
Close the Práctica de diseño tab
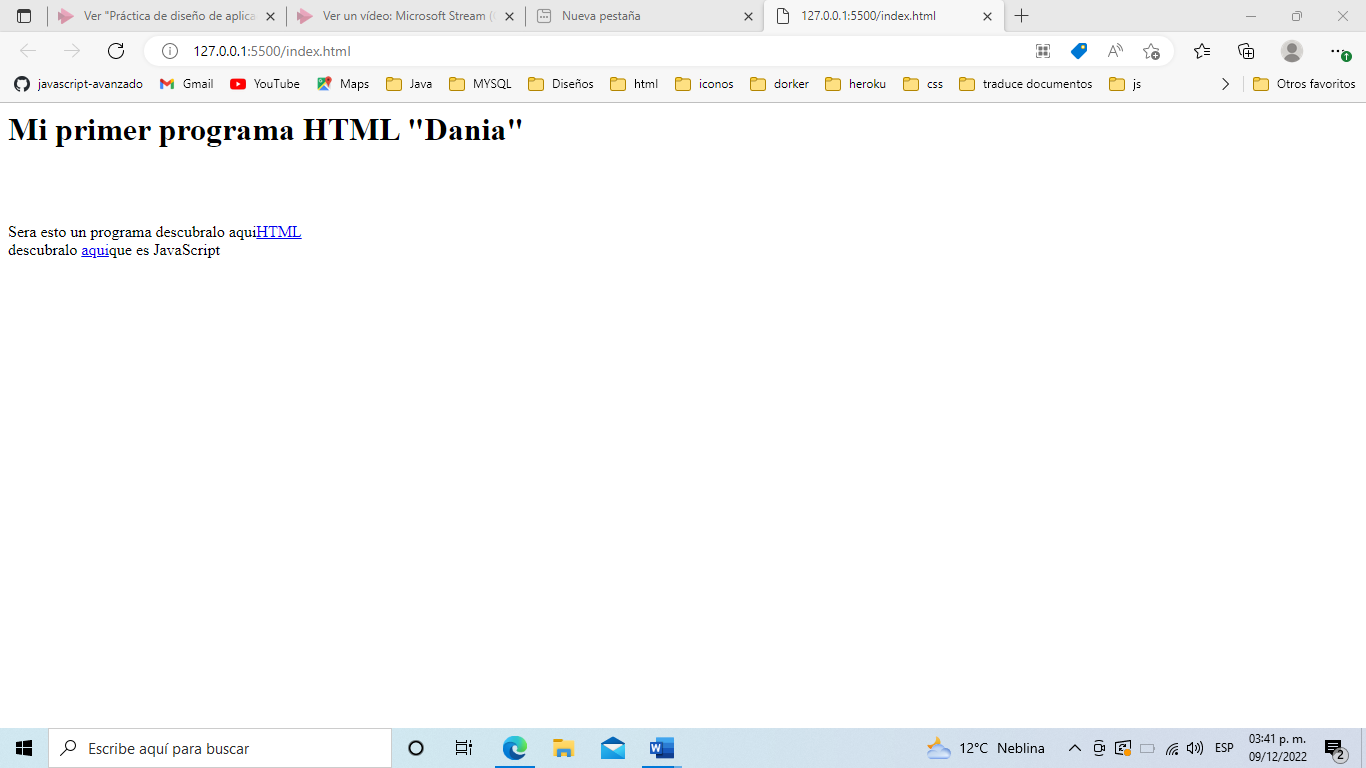(270, 16)
